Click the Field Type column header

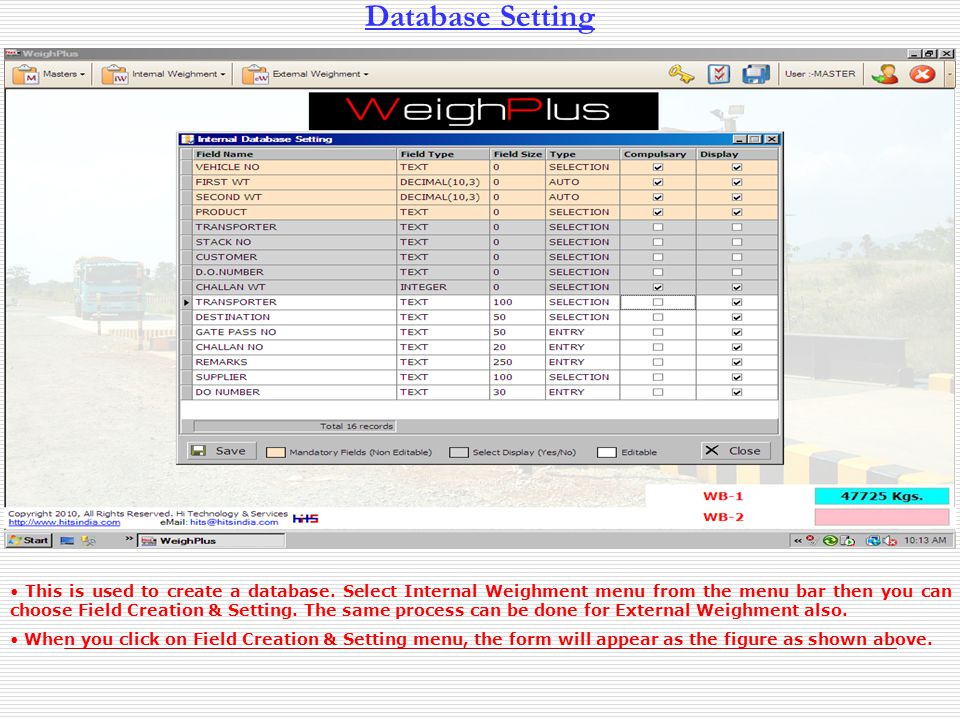(443, 154)
